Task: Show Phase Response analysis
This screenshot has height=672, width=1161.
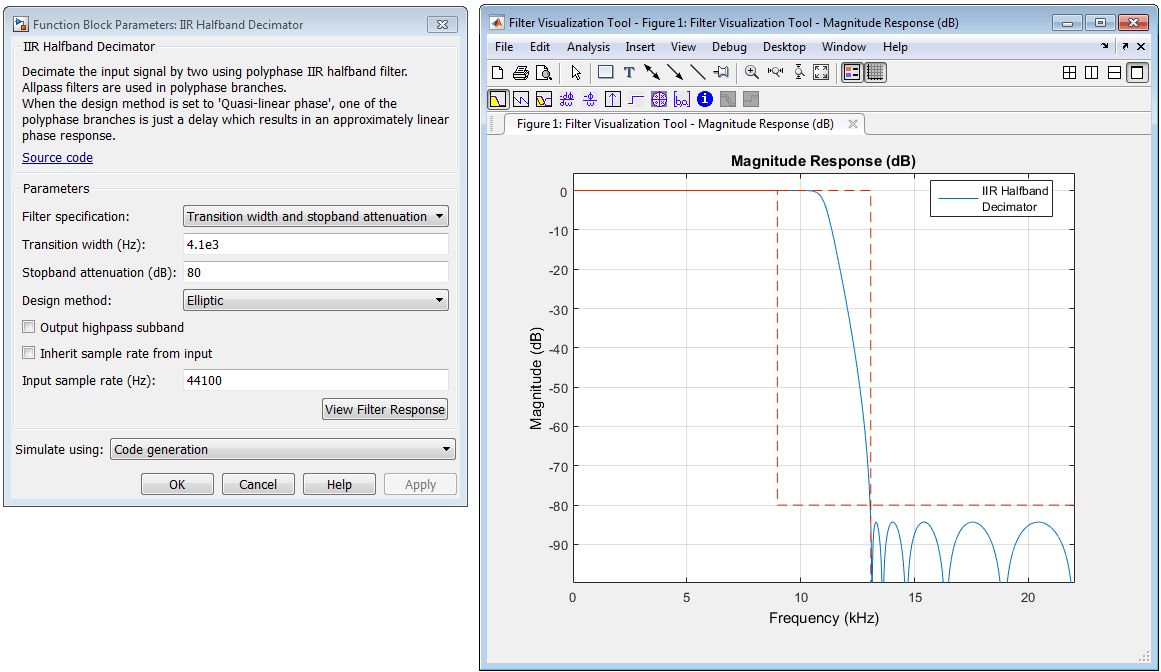Action: pyautogui.click(x=521, y=99)
